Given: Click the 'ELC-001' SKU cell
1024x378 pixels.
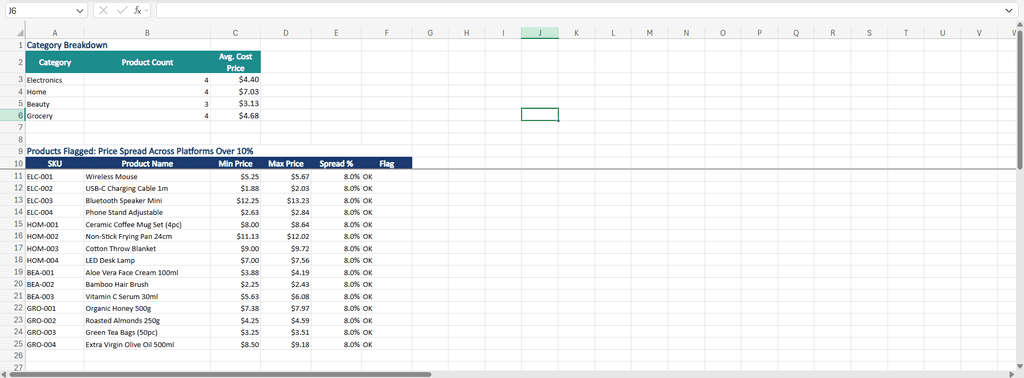Looking at the screenshot, I should (55, 176).
